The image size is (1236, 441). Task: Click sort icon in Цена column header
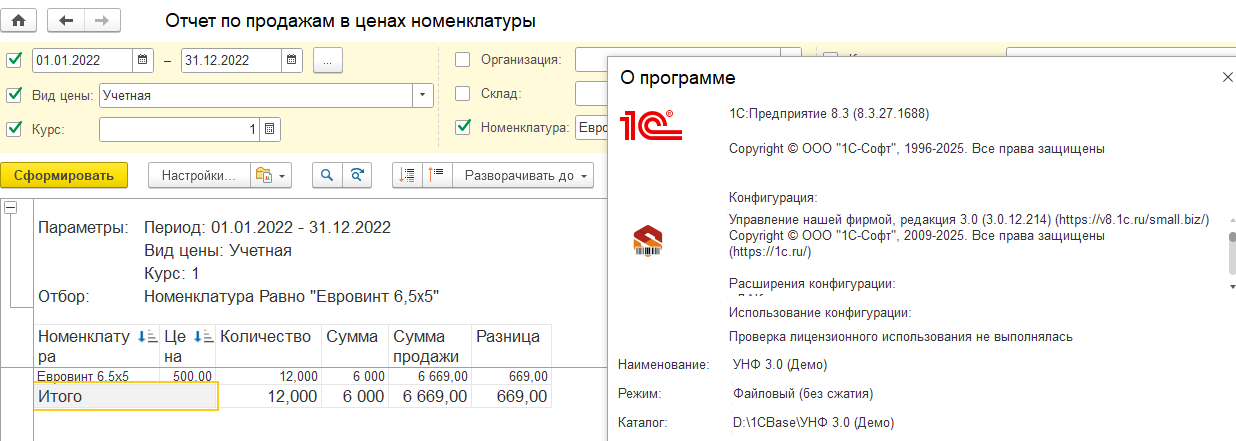[202, 337]
